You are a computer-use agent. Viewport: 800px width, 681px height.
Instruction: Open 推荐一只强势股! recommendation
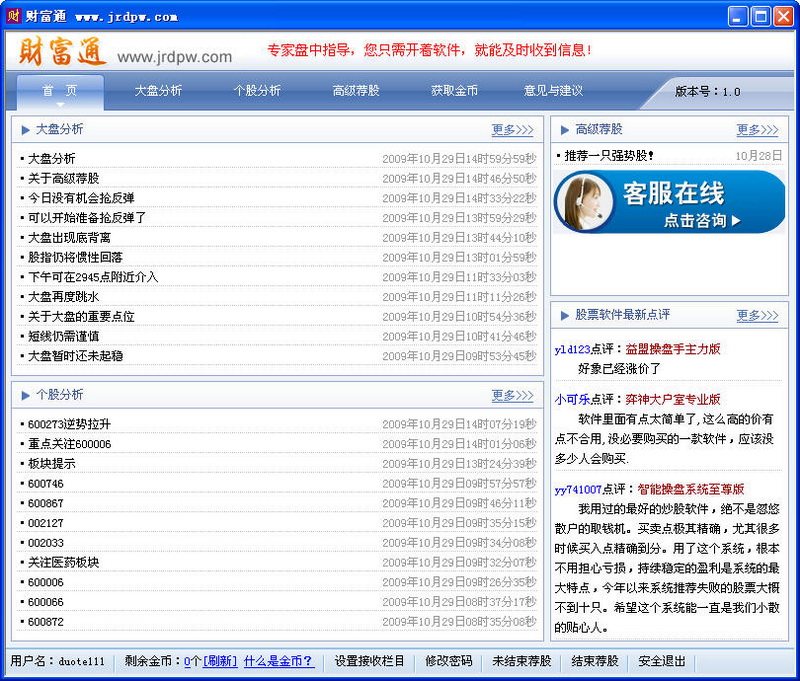[x=609, y=156]
